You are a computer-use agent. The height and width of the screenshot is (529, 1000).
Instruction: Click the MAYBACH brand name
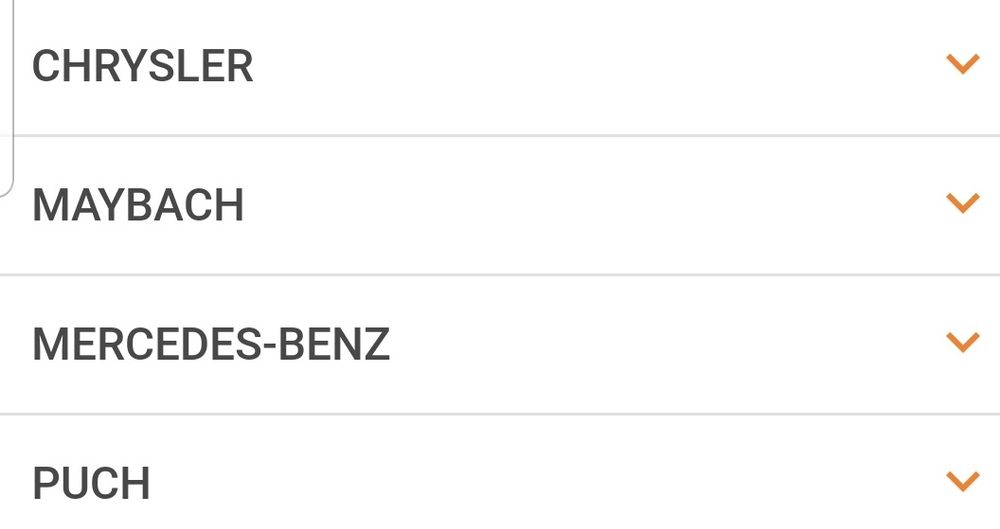click(x=138, y=206)
